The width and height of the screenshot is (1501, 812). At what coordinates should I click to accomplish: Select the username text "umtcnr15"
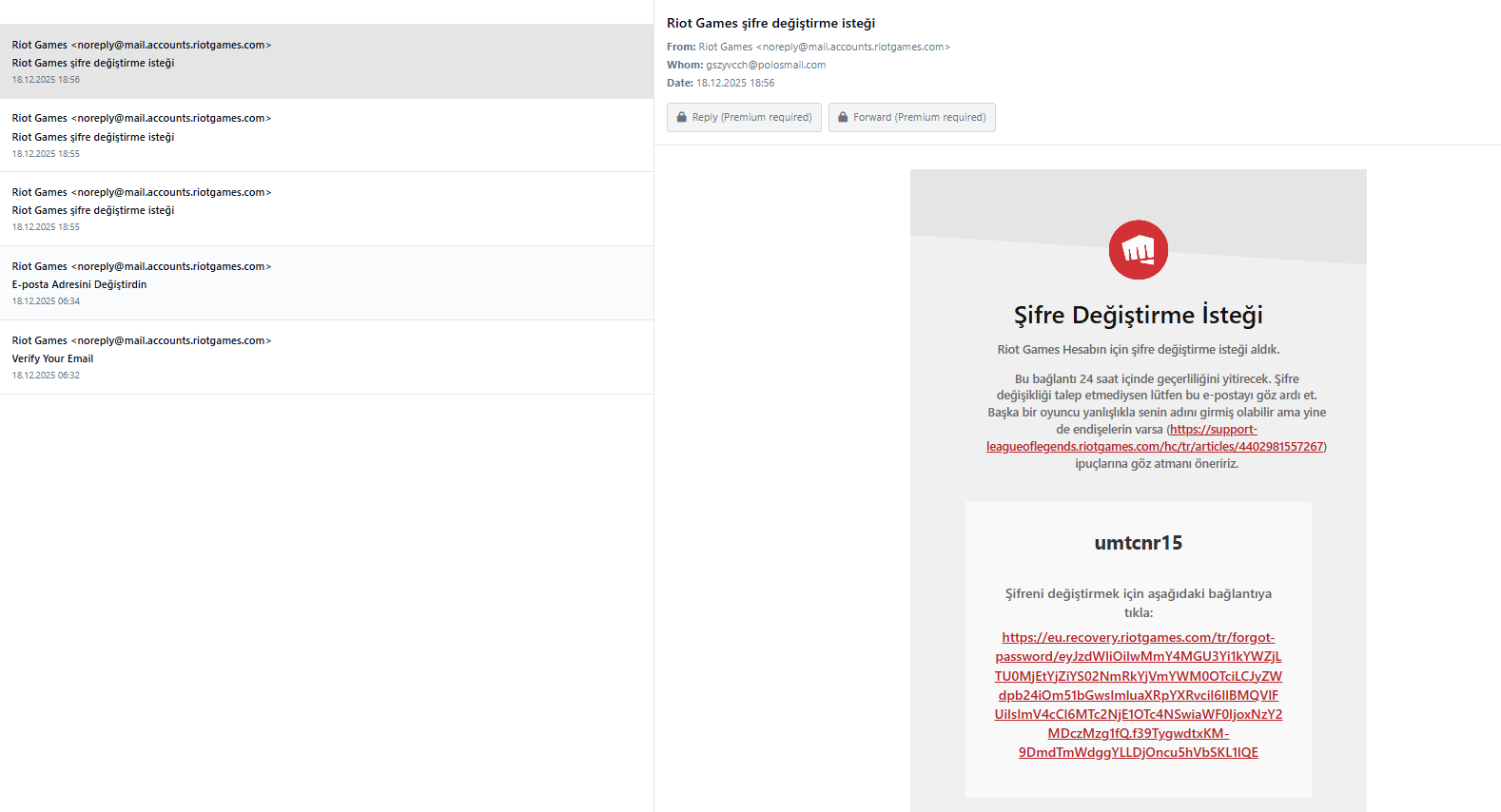point(1139,543)
